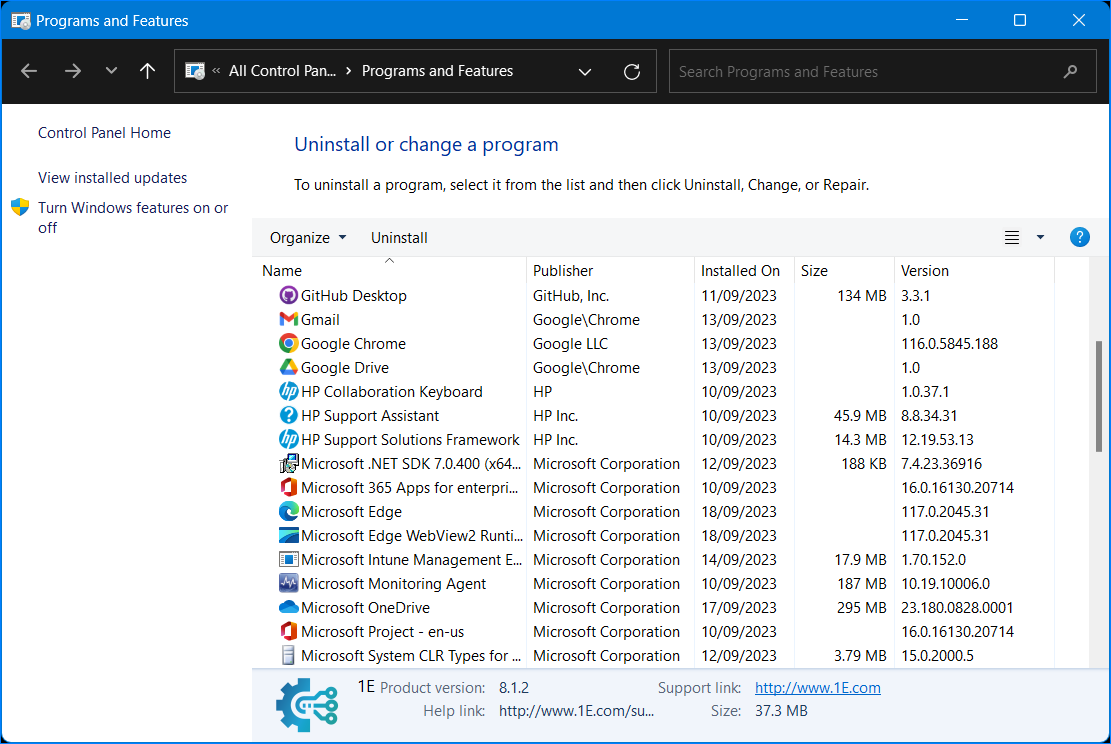
Task: Expand the view options dropdown arrow
Action: coord(1040,237)
